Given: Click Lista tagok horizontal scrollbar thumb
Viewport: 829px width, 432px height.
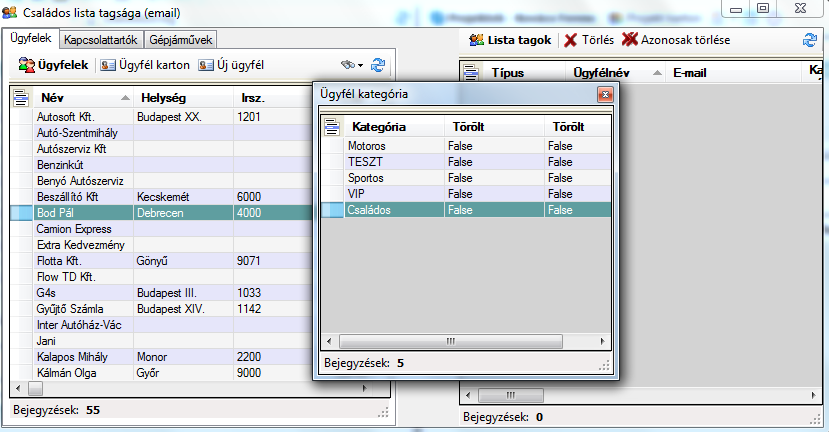Looking at the screenshot, I should pyautogui.click(x=510, y=395).
